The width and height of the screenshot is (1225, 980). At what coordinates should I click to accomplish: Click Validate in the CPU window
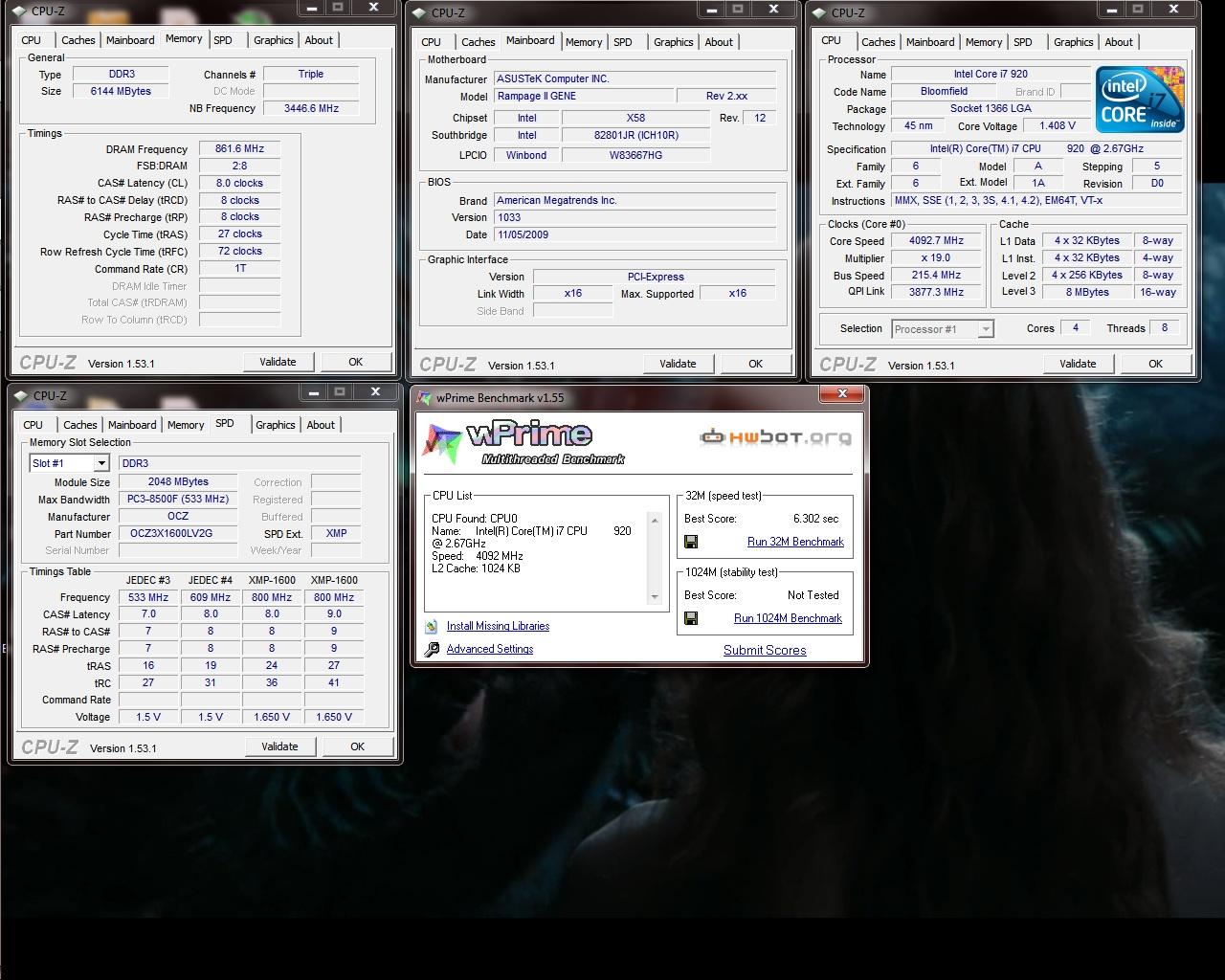(1078, 364)
